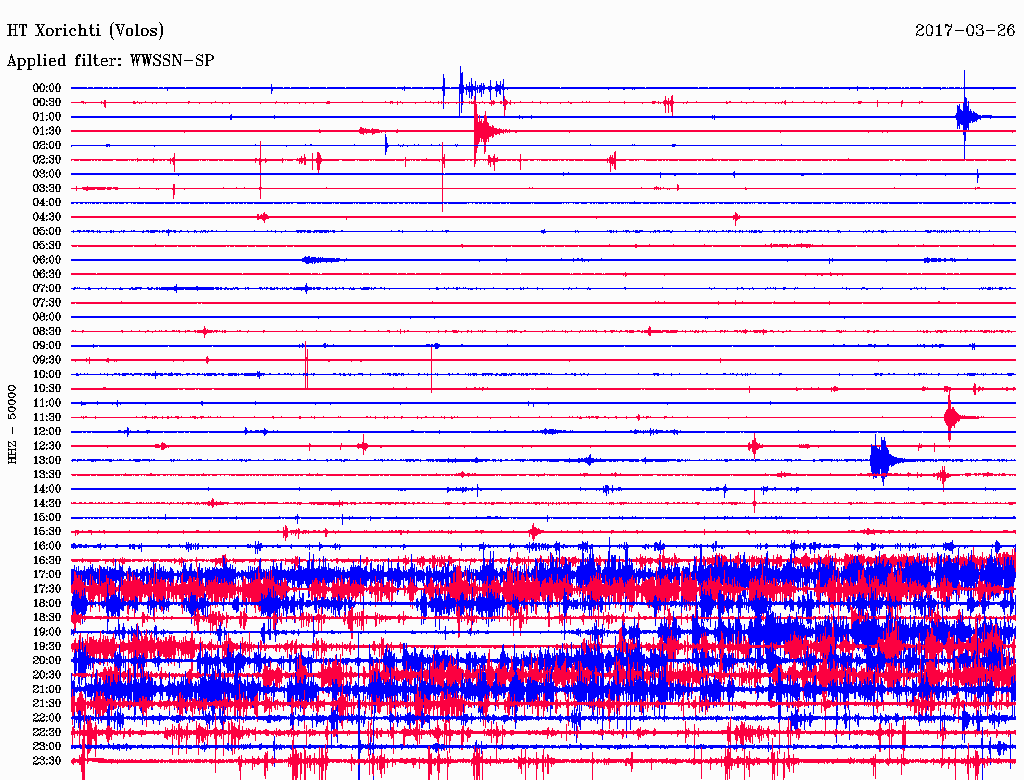Select the 13:30 time row label
Viewport: 1024px width, 780px height.
tap(47, 474)
